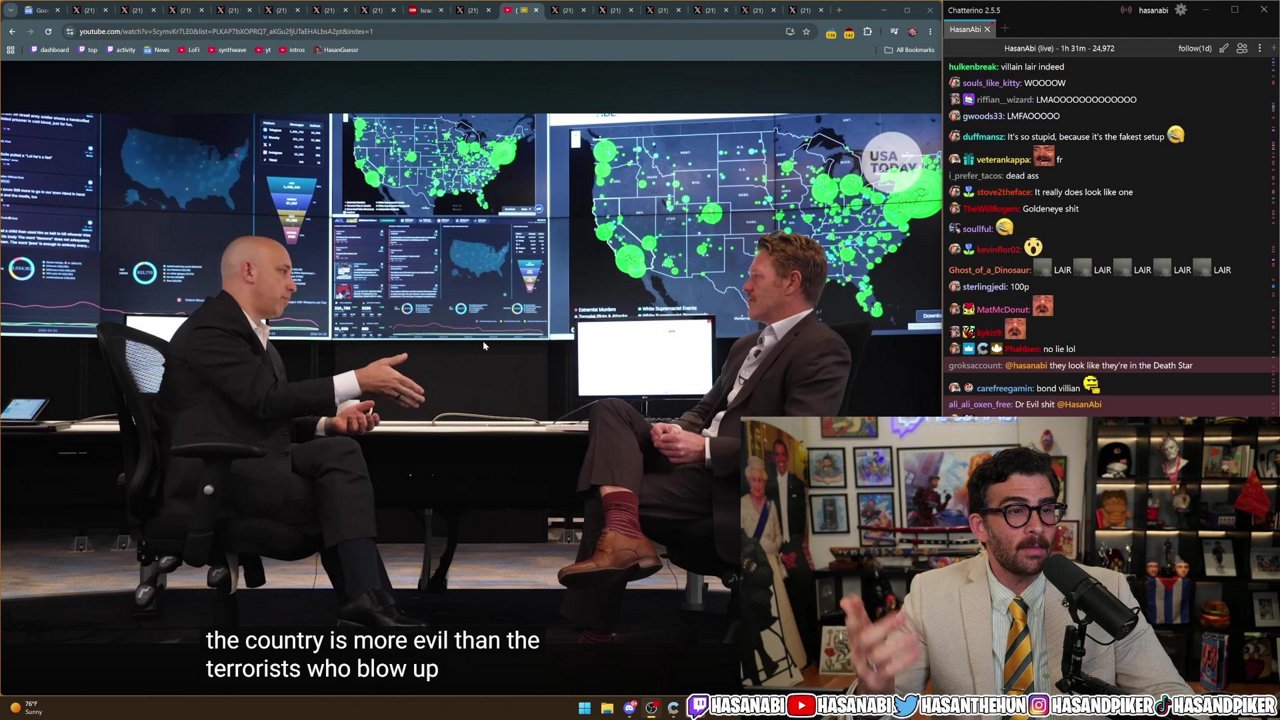Click username 'veterankappa' in chat

1003,160
